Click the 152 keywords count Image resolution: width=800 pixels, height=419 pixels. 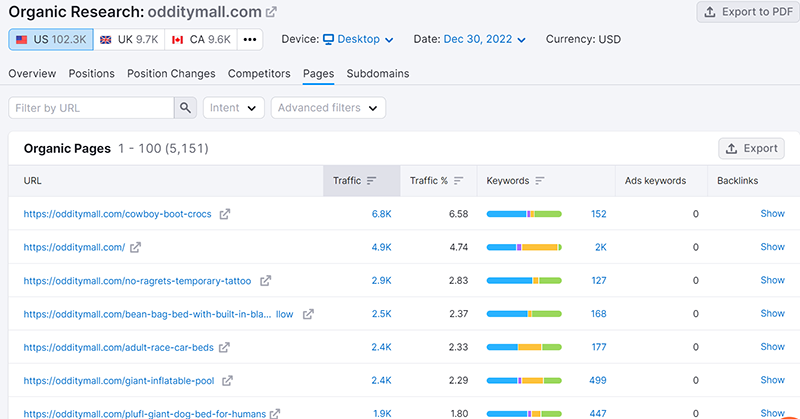click(598, 214)
